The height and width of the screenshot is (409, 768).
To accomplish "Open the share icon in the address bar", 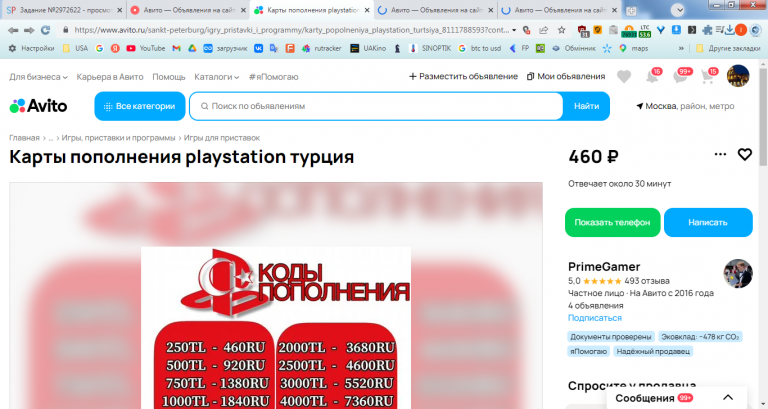I will (544, 30).
